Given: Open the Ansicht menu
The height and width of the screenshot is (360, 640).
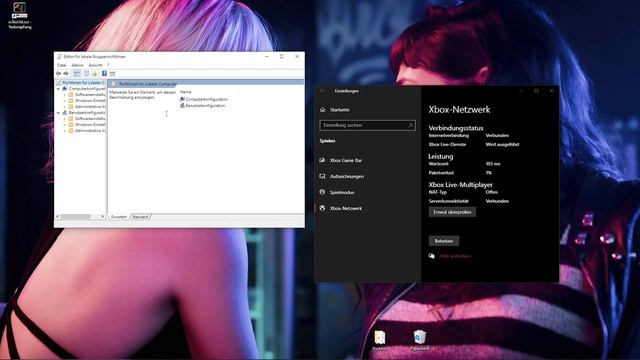Looking at the screenshot, I should point(95,65).
